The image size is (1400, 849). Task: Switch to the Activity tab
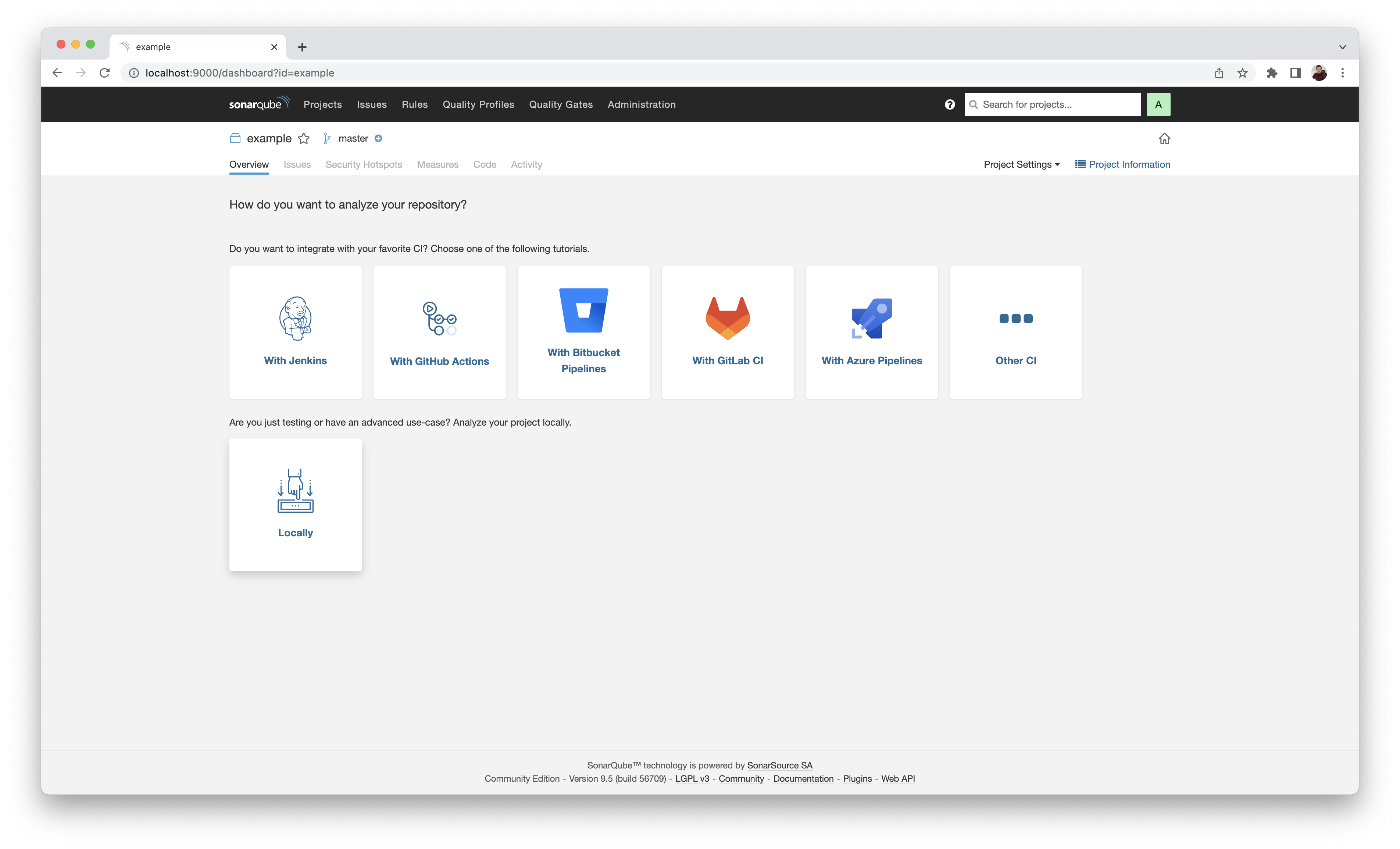pyautogui.click(x=526, y=164)
